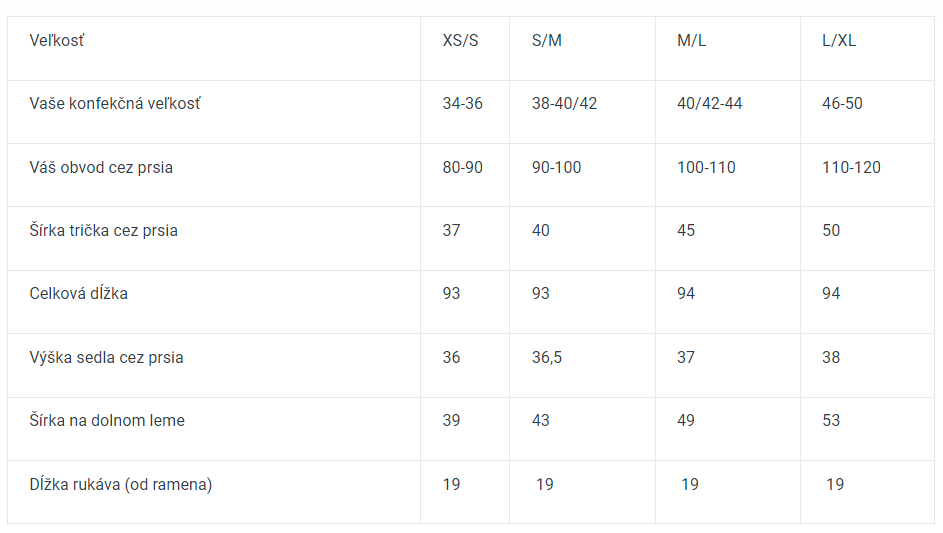Image resolution: width=943 pixels, height=533 pixels.
Task: Select total length 93 in the XS/S column
Action: (451, 294)
